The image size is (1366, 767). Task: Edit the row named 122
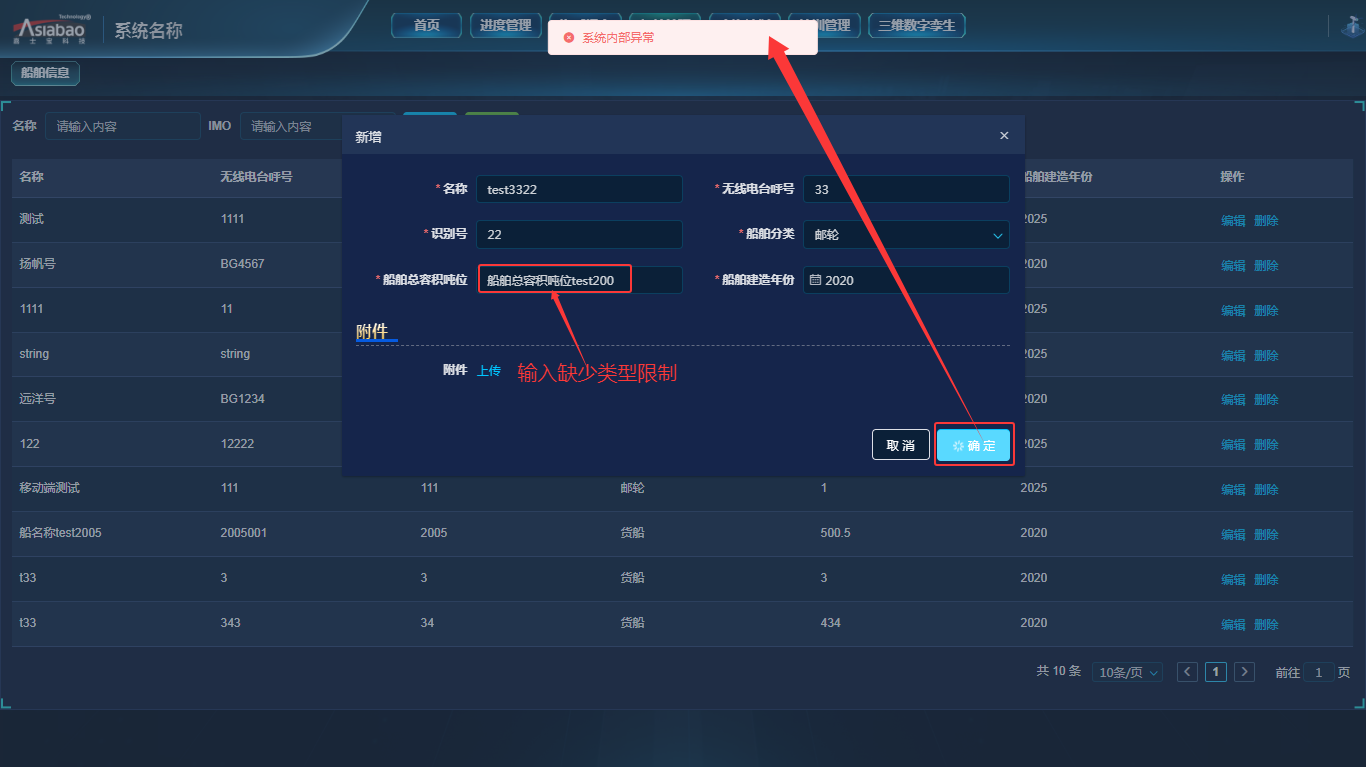click(1233, 445)
